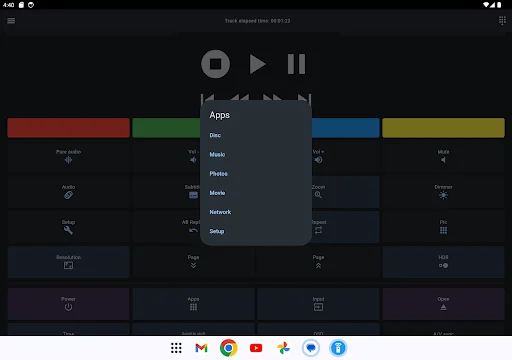Tap the yellow color button
Image resolution: width=512 pixels, height=360 pixels.
(443, 128)
